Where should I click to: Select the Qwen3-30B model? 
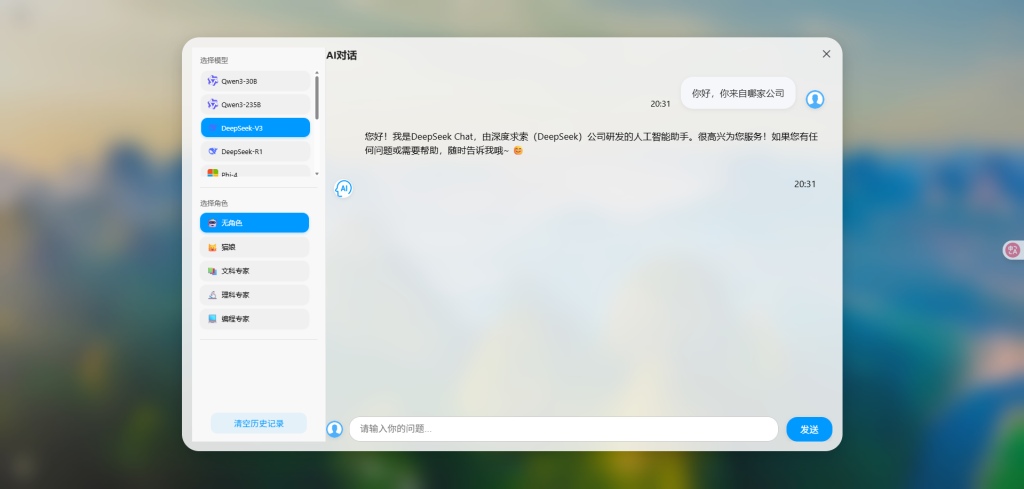(255, 81)
